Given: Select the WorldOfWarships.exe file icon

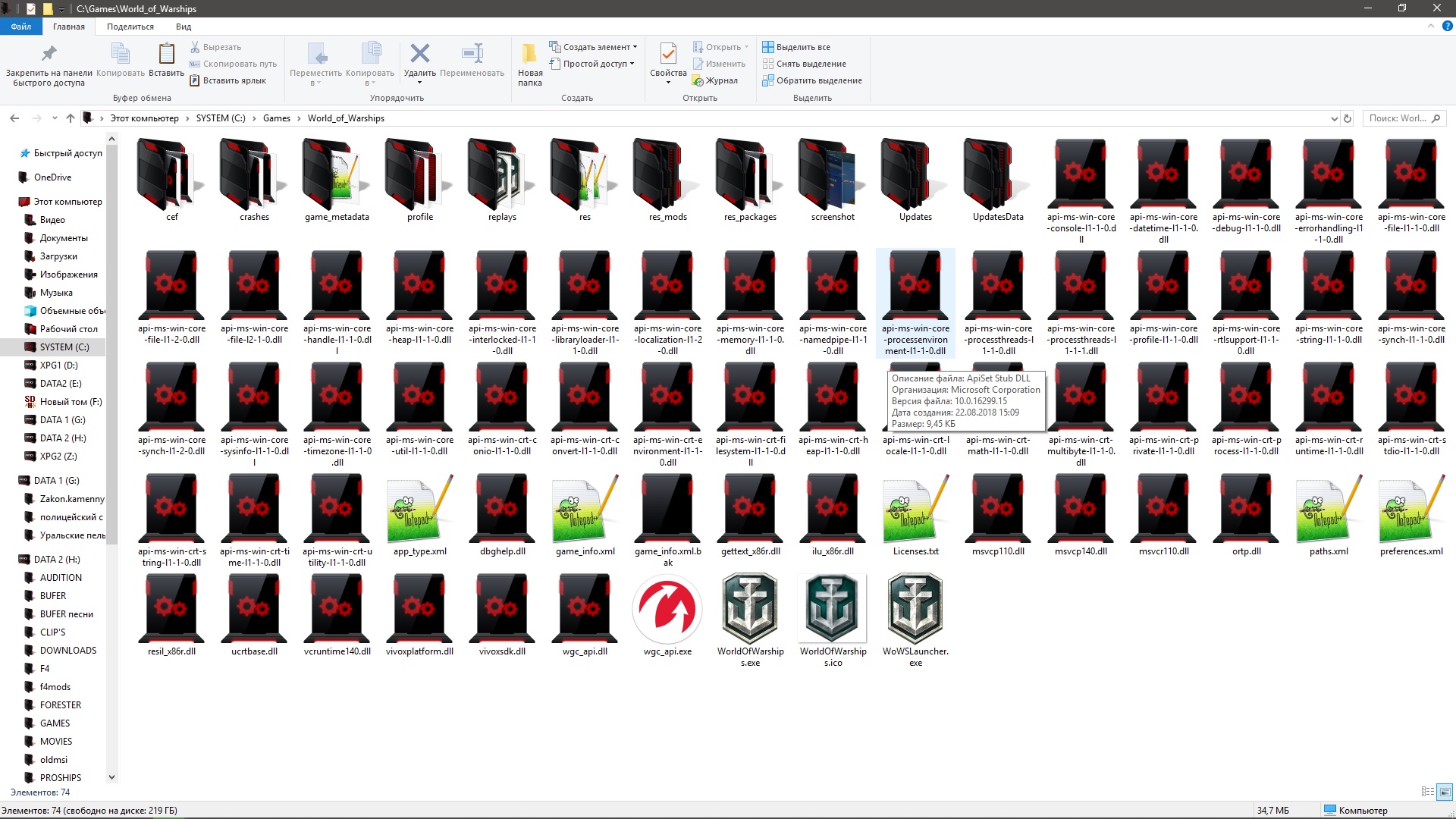Looking at the screenshot, I should pos(750,609).
